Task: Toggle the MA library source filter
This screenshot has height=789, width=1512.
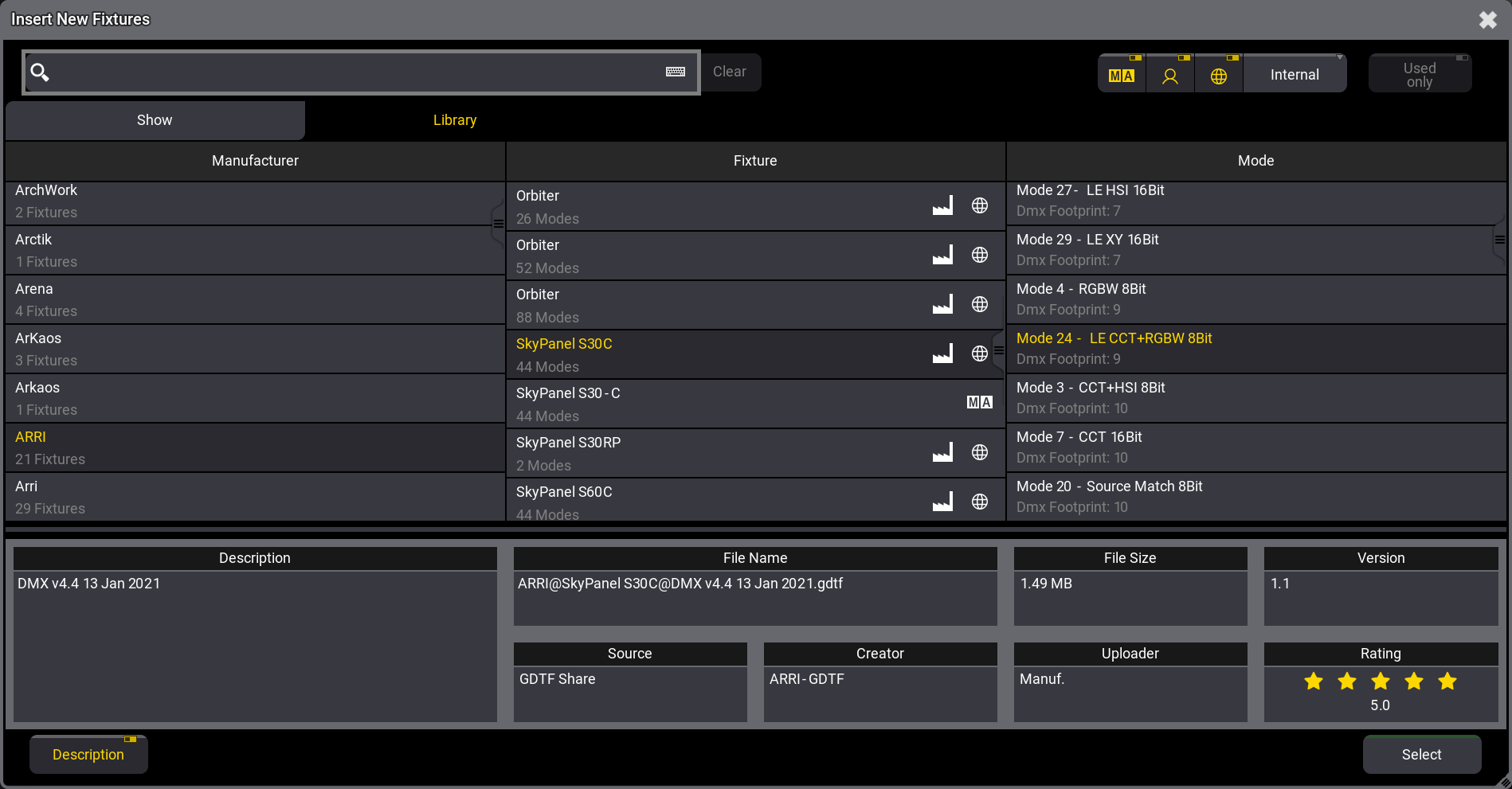Action: click(1121, 75)
